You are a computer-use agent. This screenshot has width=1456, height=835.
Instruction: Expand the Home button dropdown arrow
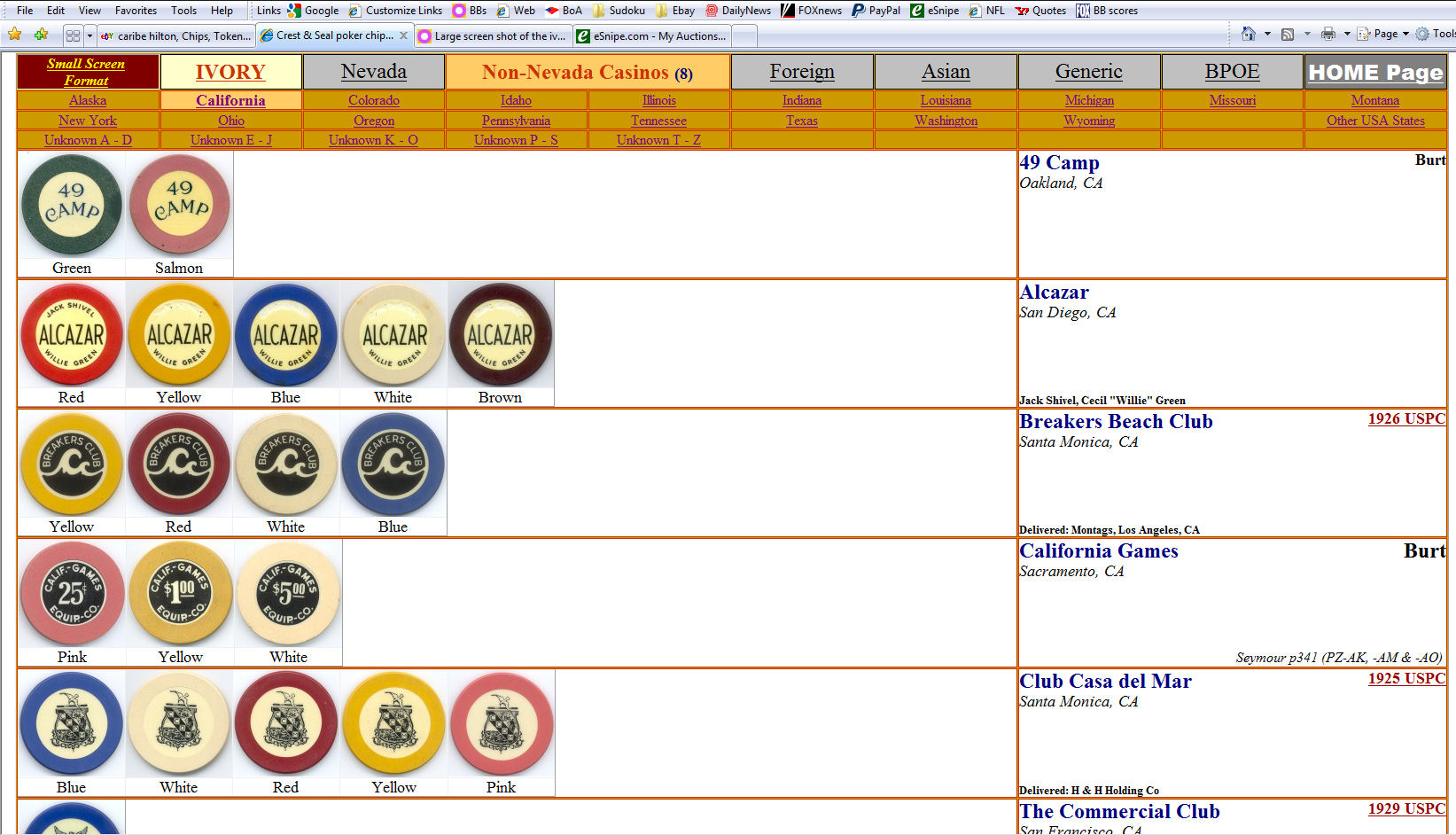click(x=1266, y=34)
